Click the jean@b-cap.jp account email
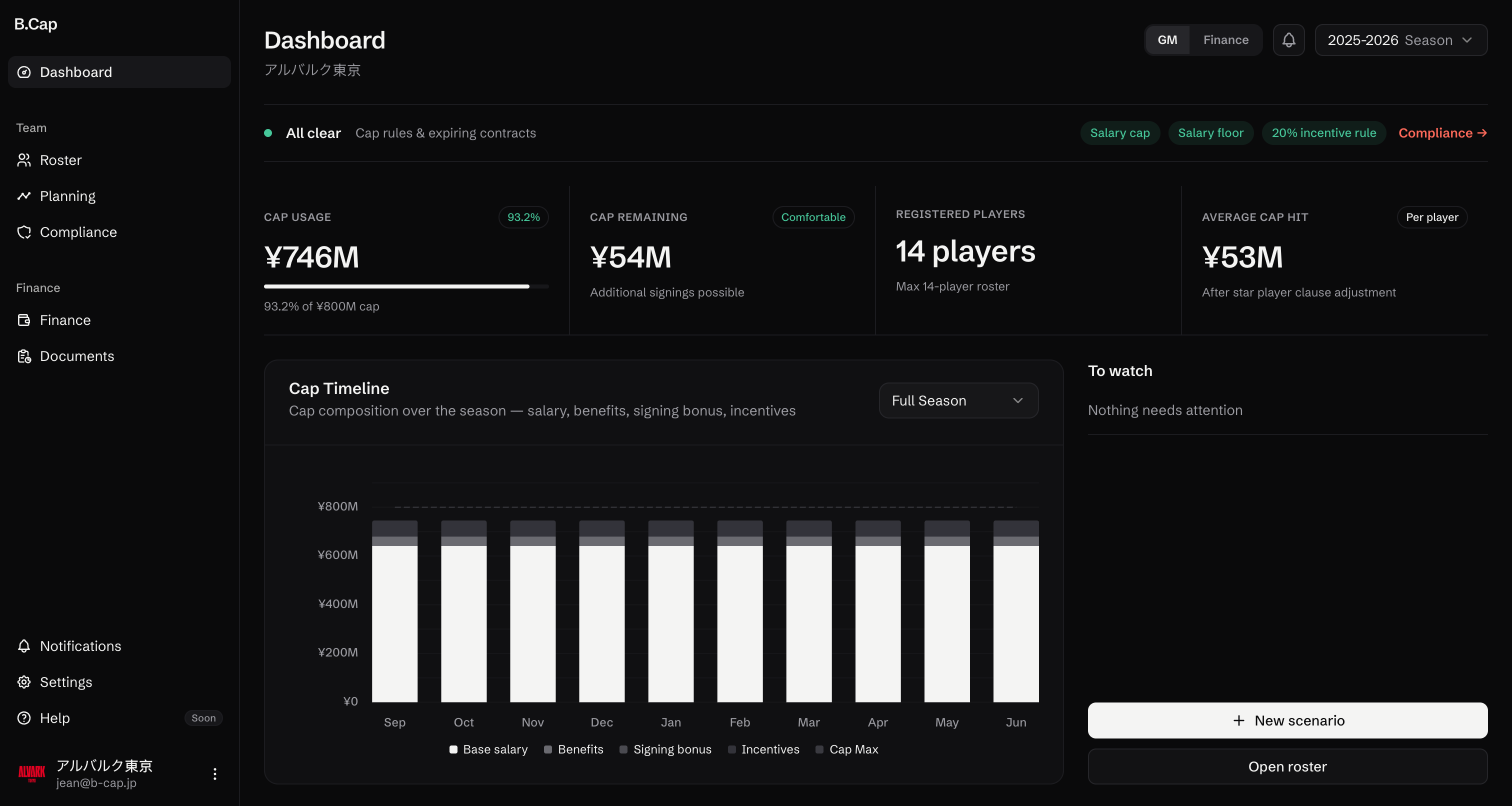 [96, 783]
